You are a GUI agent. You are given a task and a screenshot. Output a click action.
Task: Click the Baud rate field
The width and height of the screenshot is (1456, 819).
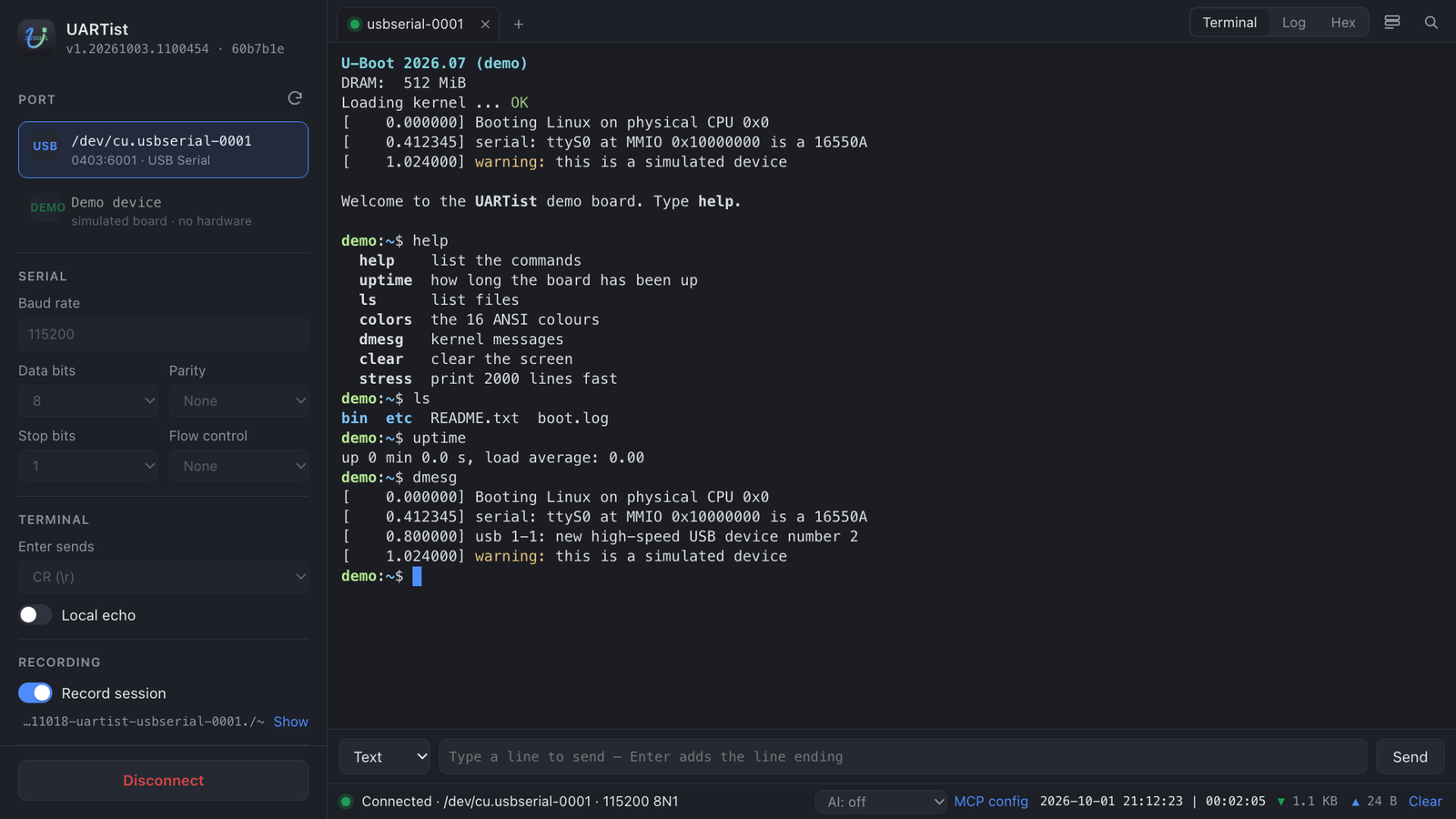[163, 335]
